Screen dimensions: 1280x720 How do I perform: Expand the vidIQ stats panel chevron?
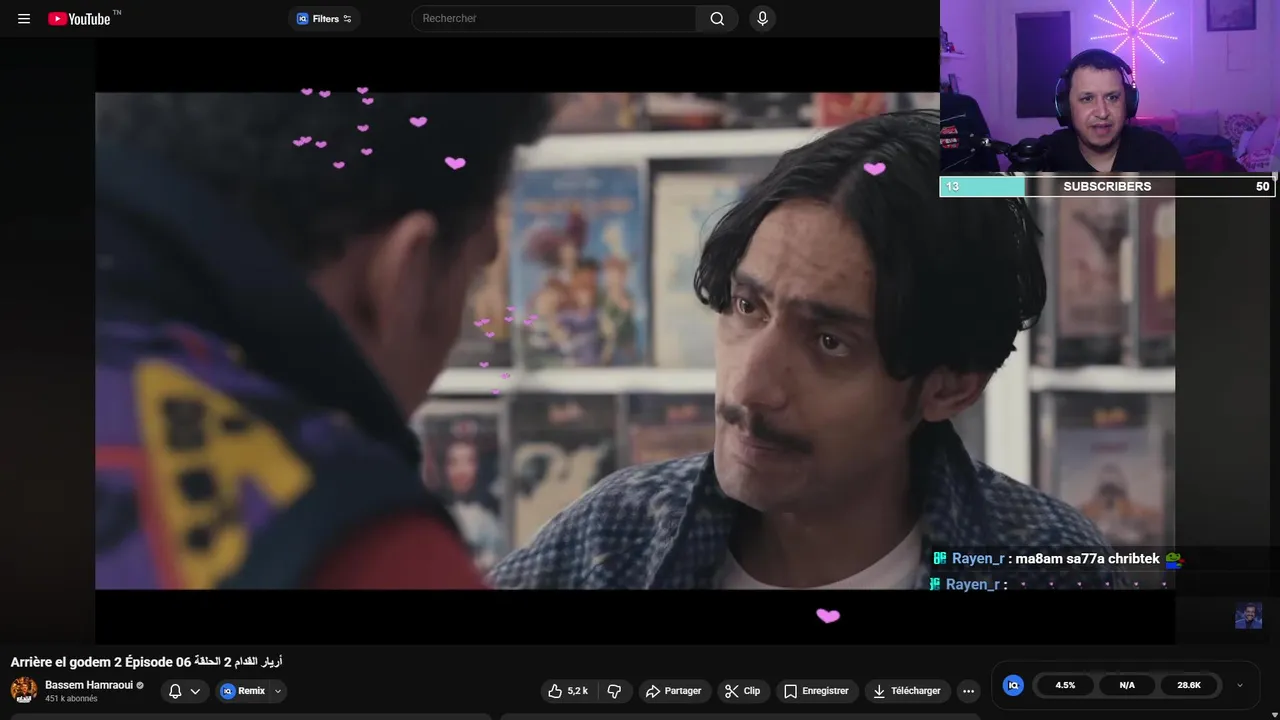tap(1240, 685)
